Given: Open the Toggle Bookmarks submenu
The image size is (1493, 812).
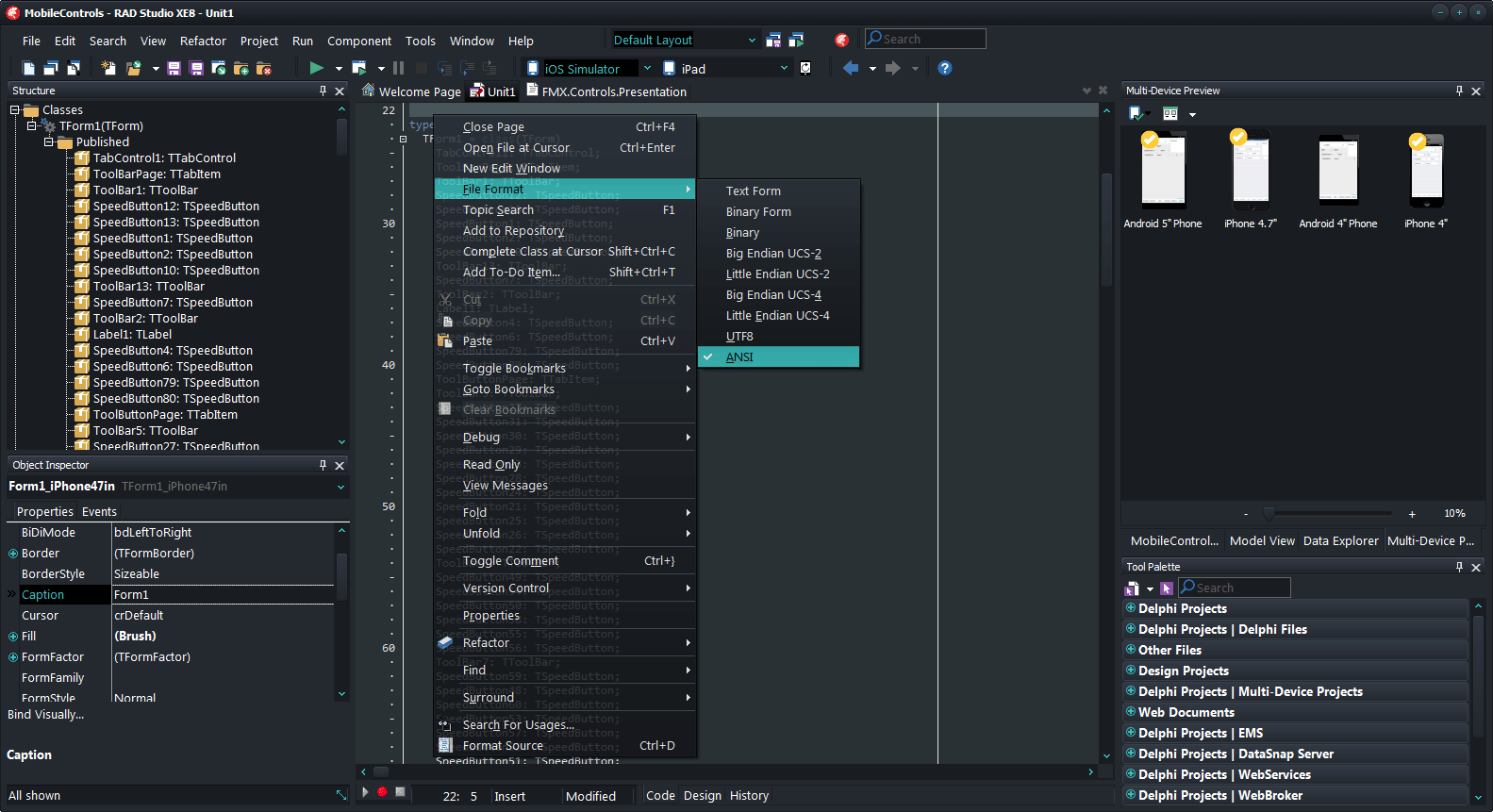Looking at the screenshot, I should (x=565, y=369).
